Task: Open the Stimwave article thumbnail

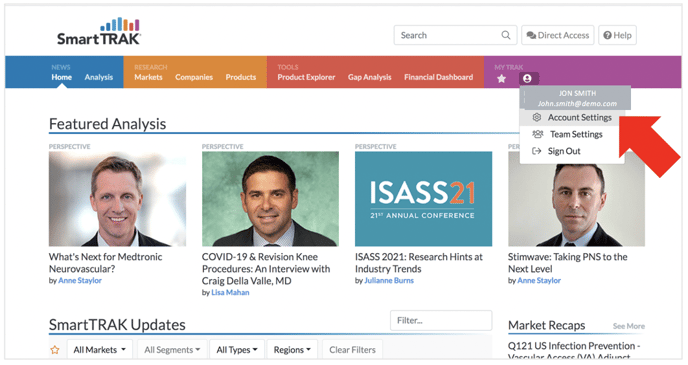Action: 577,199
